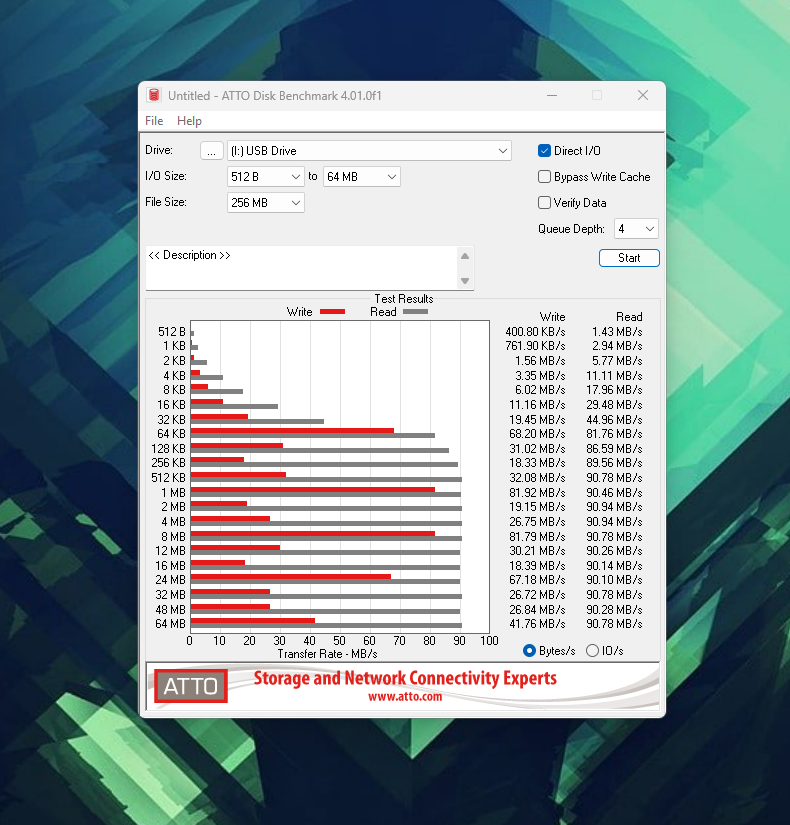Open the Drive selection dropdown
790x825 pixels.
click(x=369, y=151)
